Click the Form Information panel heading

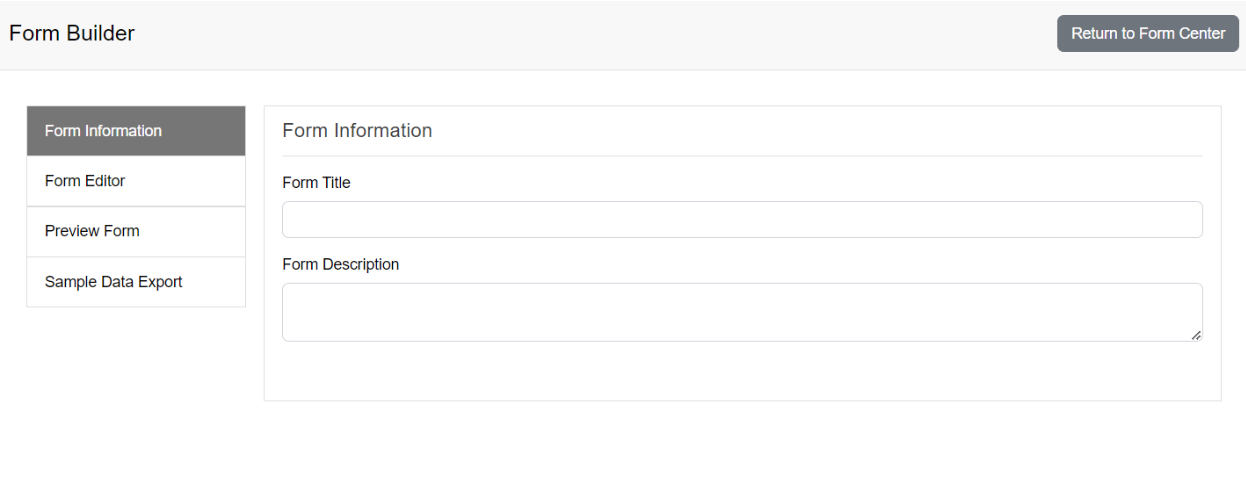coord(357,131)
